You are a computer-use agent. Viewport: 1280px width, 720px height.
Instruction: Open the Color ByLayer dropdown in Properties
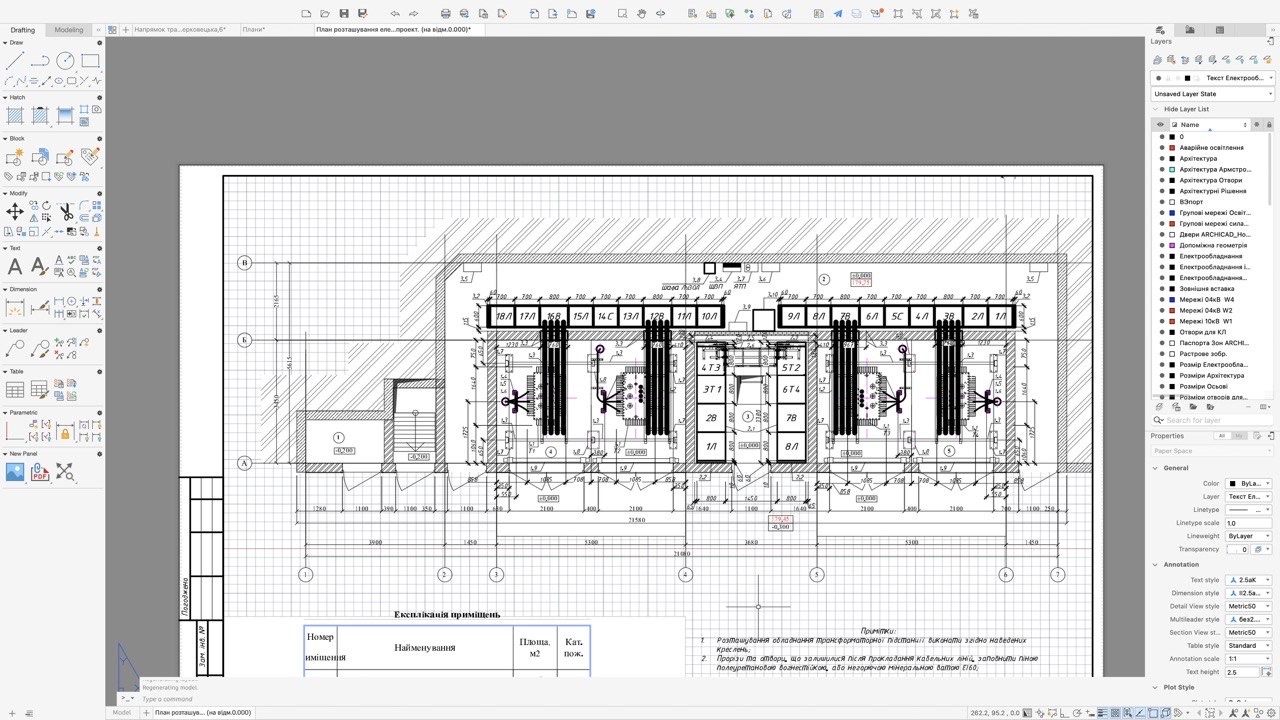(x=1248, y=483)
